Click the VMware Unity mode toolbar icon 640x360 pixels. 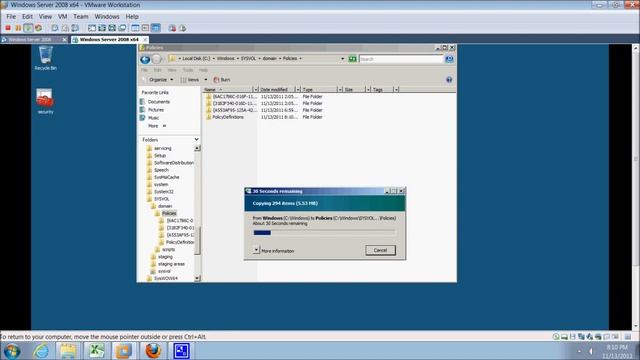click(122, 28)
